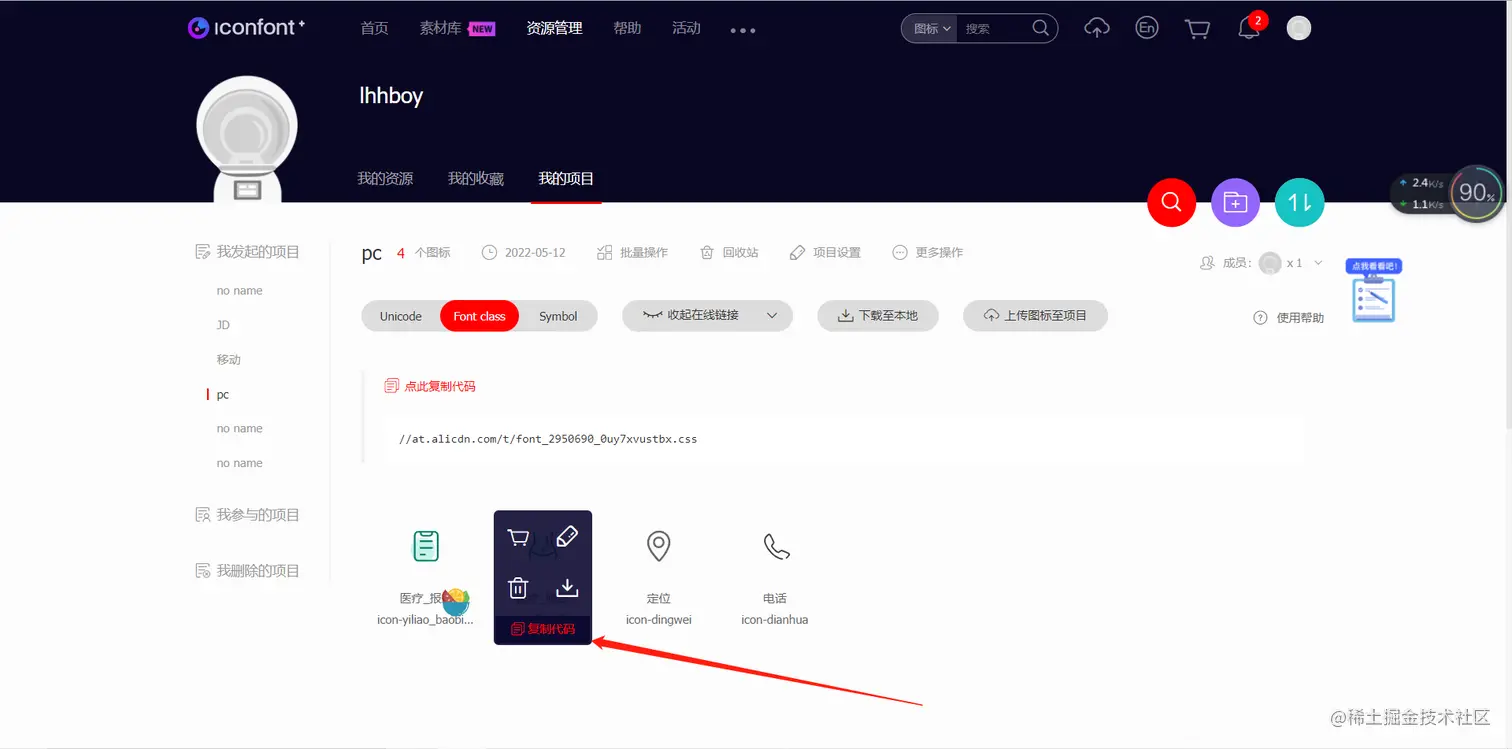The width and height of the screenshot is (1512, 749).
Task: Open the user avatar menu
Action: pos(1298,28)
